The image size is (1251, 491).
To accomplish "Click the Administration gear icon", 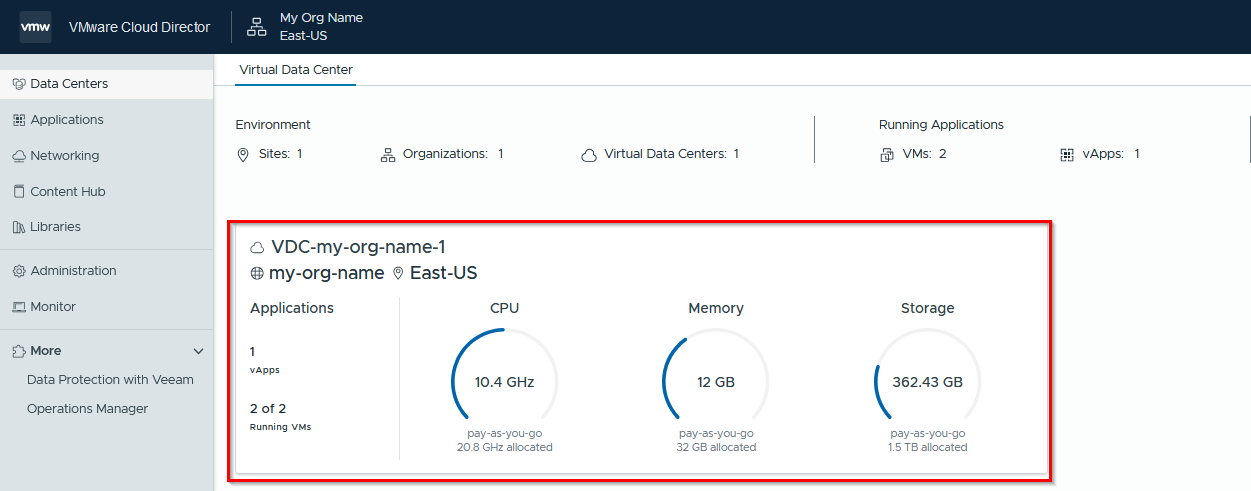I will [19, 271].
